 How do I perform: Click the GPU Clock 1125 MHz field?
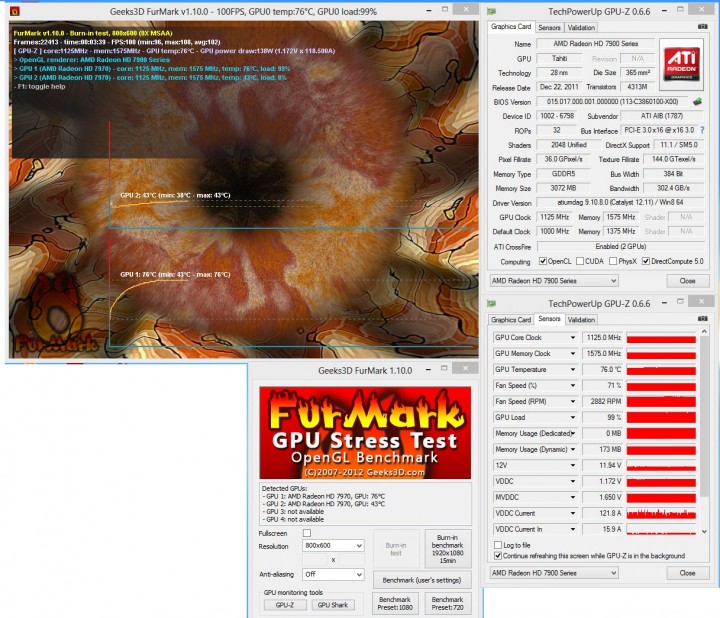554,217
